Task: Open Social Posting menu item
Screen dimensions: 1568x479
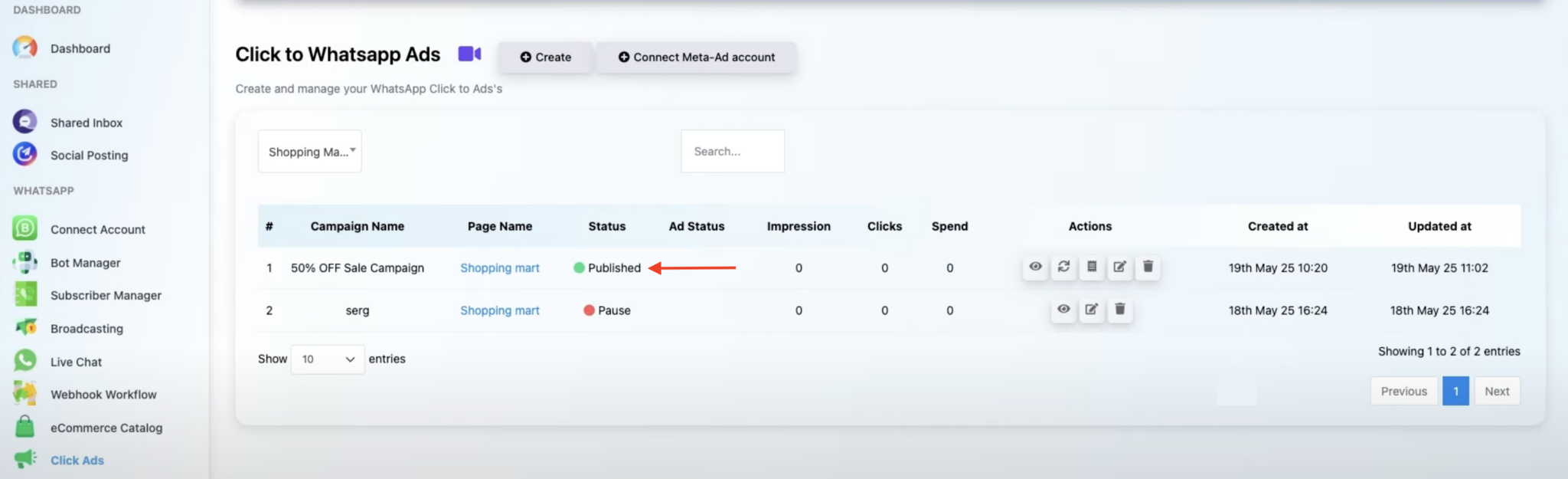Action: point(90,155)
